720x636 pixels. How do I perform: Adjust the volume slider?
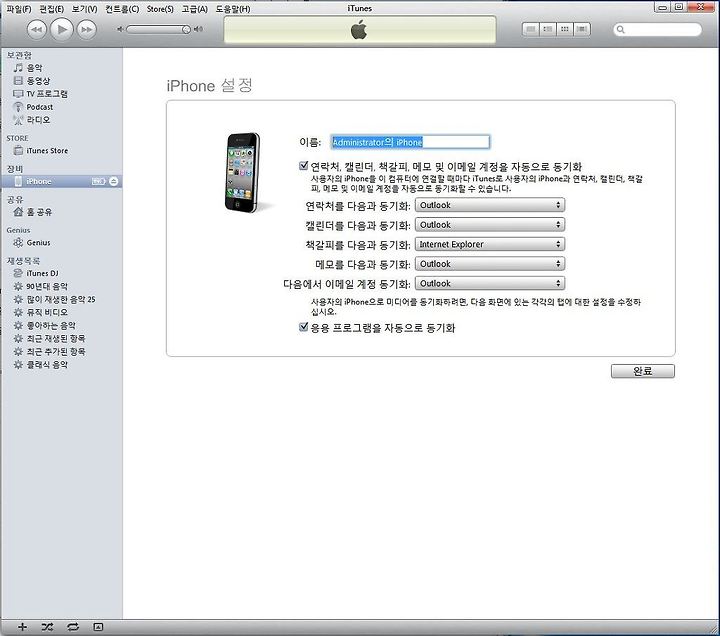158,29
